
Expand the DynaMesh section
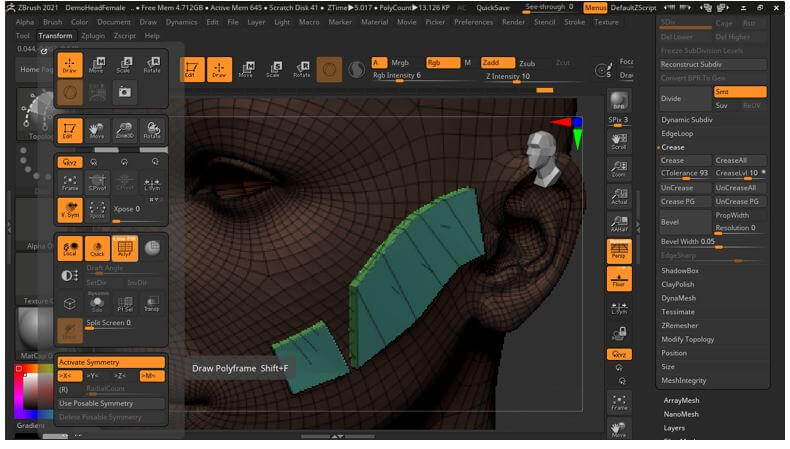pyautogui.click(x=679, y=298)
